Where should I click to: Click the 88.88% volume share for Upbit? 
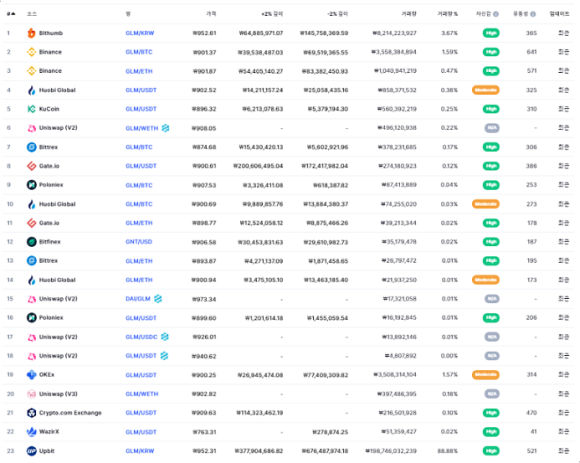447,451
